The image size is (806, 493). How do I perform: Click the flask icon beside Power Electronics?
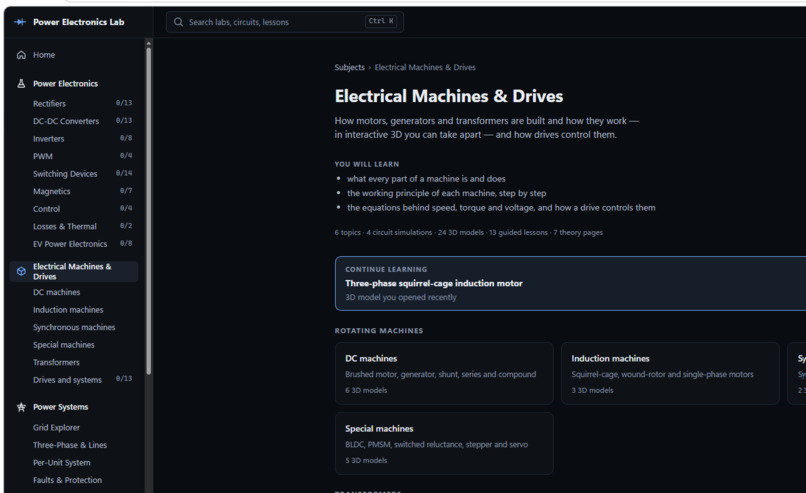21,84
